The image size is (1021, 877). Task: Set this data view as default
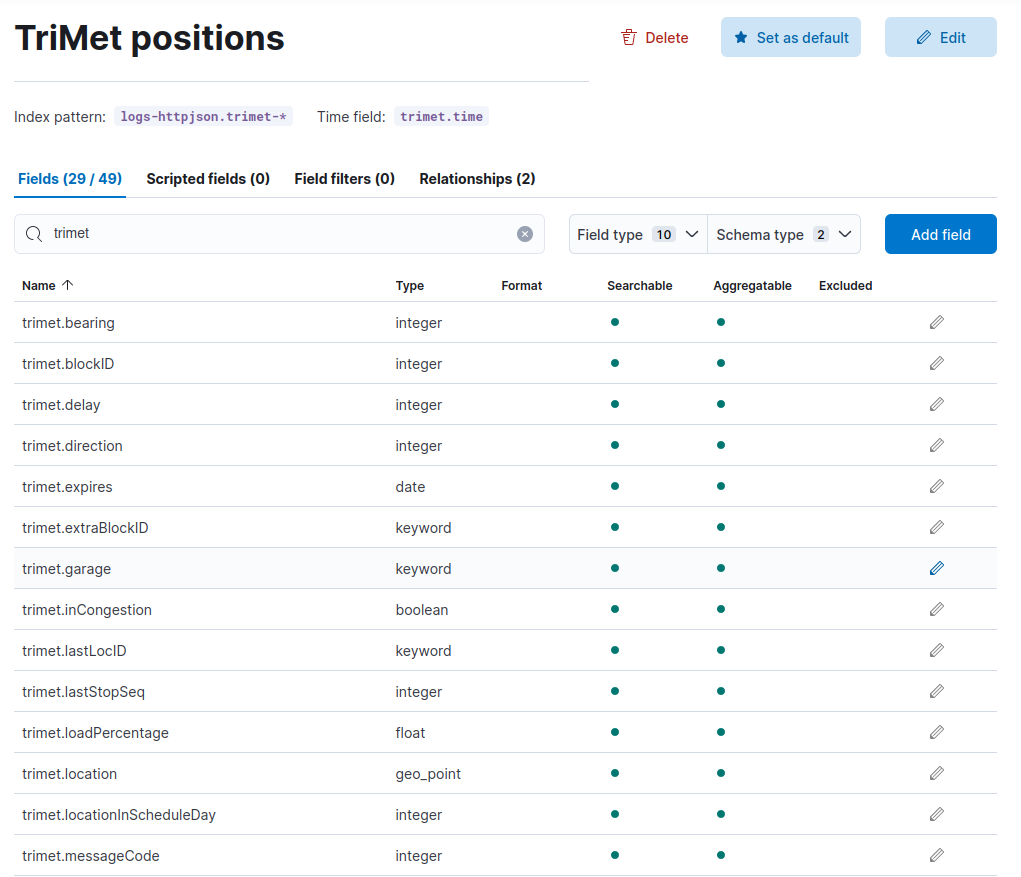(x=790, y=38)
